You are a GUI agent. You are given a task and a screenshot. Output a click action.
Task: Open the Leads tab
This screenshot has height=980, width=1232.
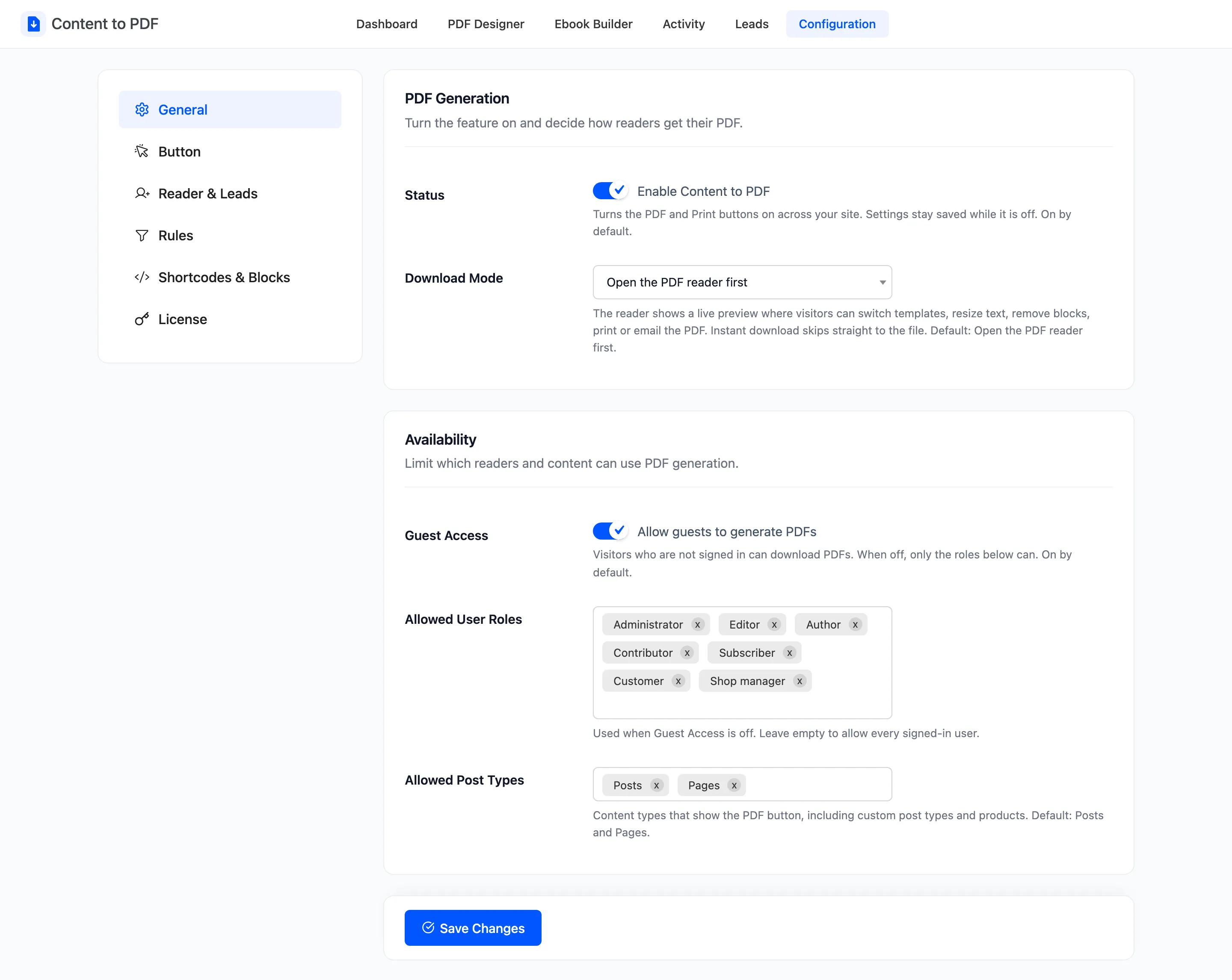(752, 24)
